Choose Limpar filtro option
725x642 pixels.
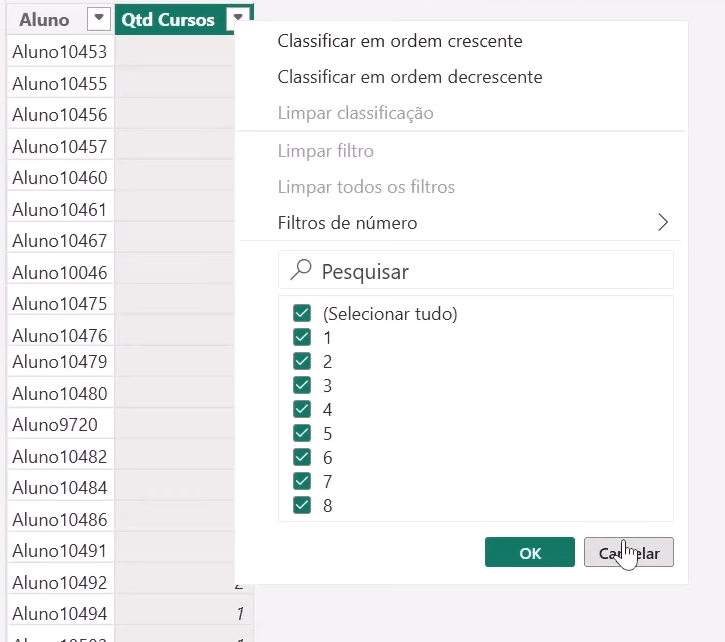click(326, 151)
